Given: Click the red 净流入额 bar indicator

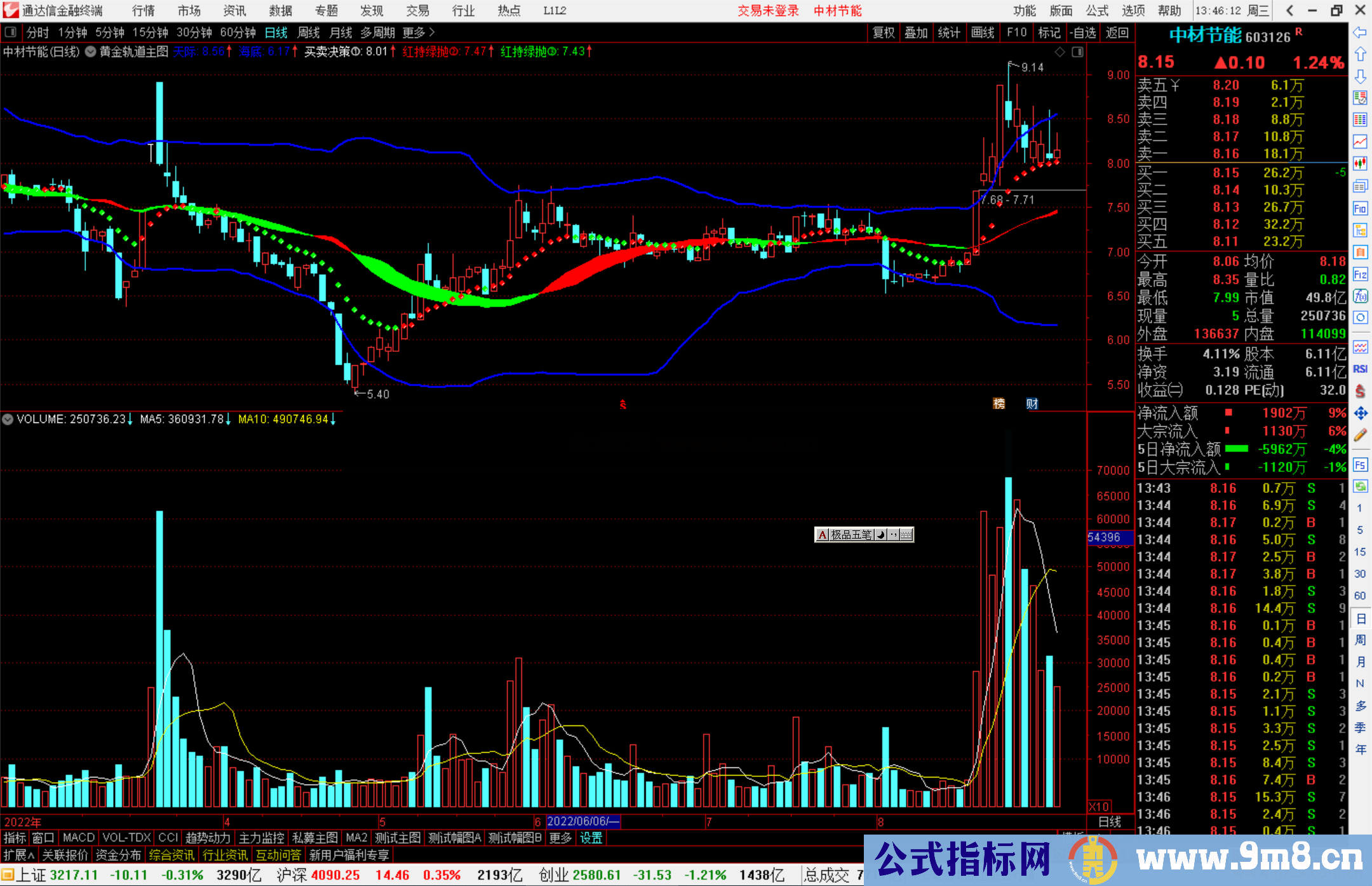Looking at the screenshot, I should 1229,413.
